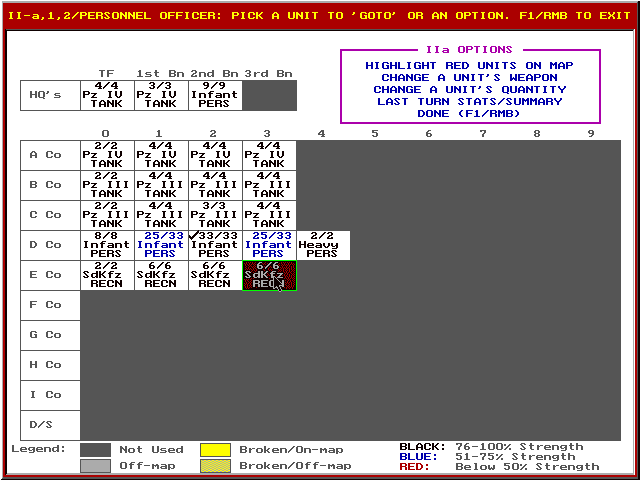The image size is (640, 480).
Task: Choose the D Co Heavy PERS unit
Action: (322, 245)
